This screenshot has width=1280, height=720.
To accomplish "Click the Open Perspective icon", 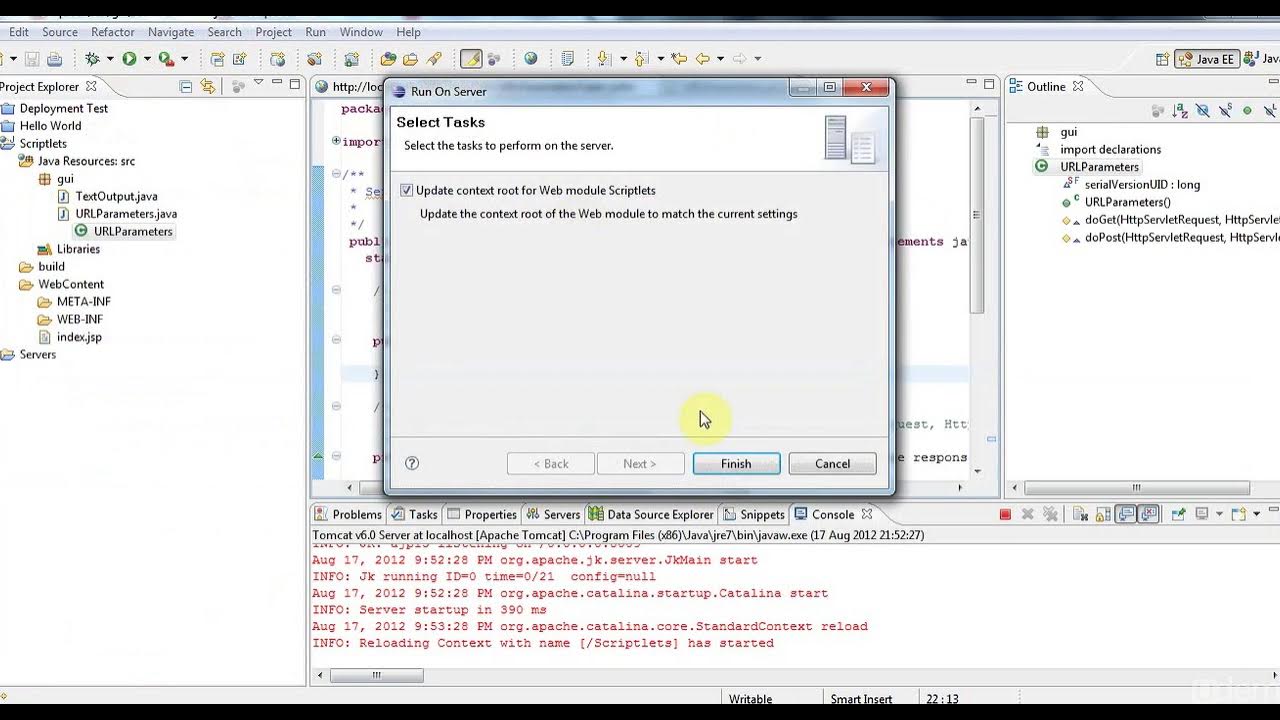I will pyautogui.click(x=1163, y=59).
